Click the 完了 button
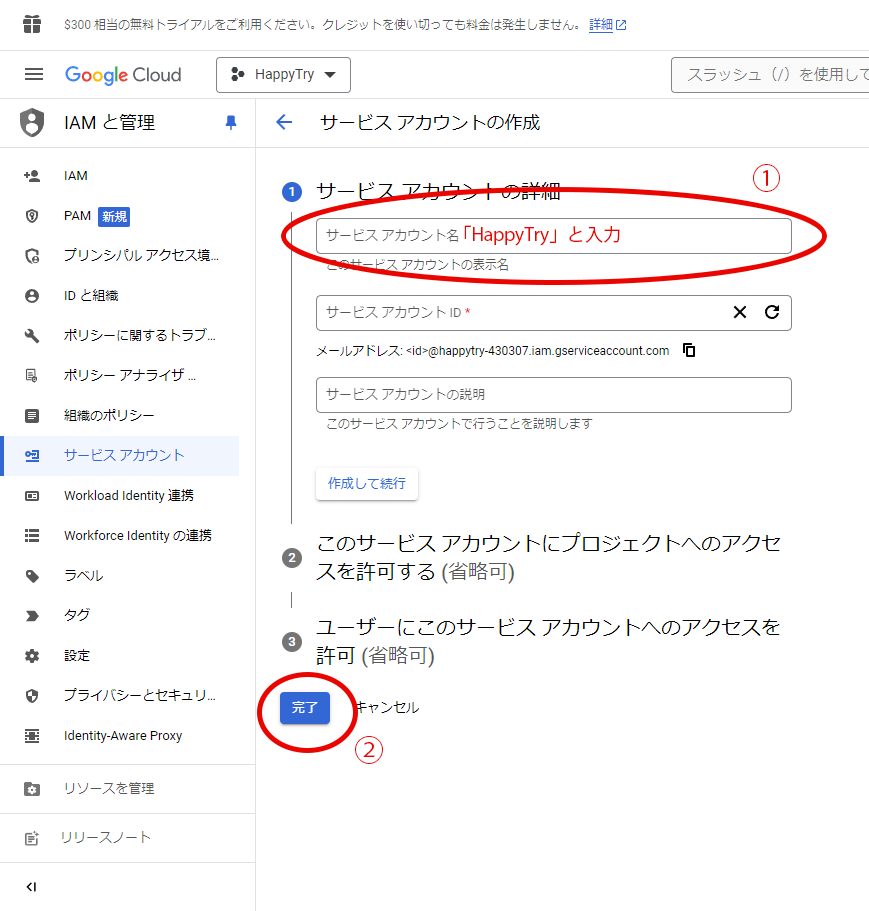 (x=304, y=707)
